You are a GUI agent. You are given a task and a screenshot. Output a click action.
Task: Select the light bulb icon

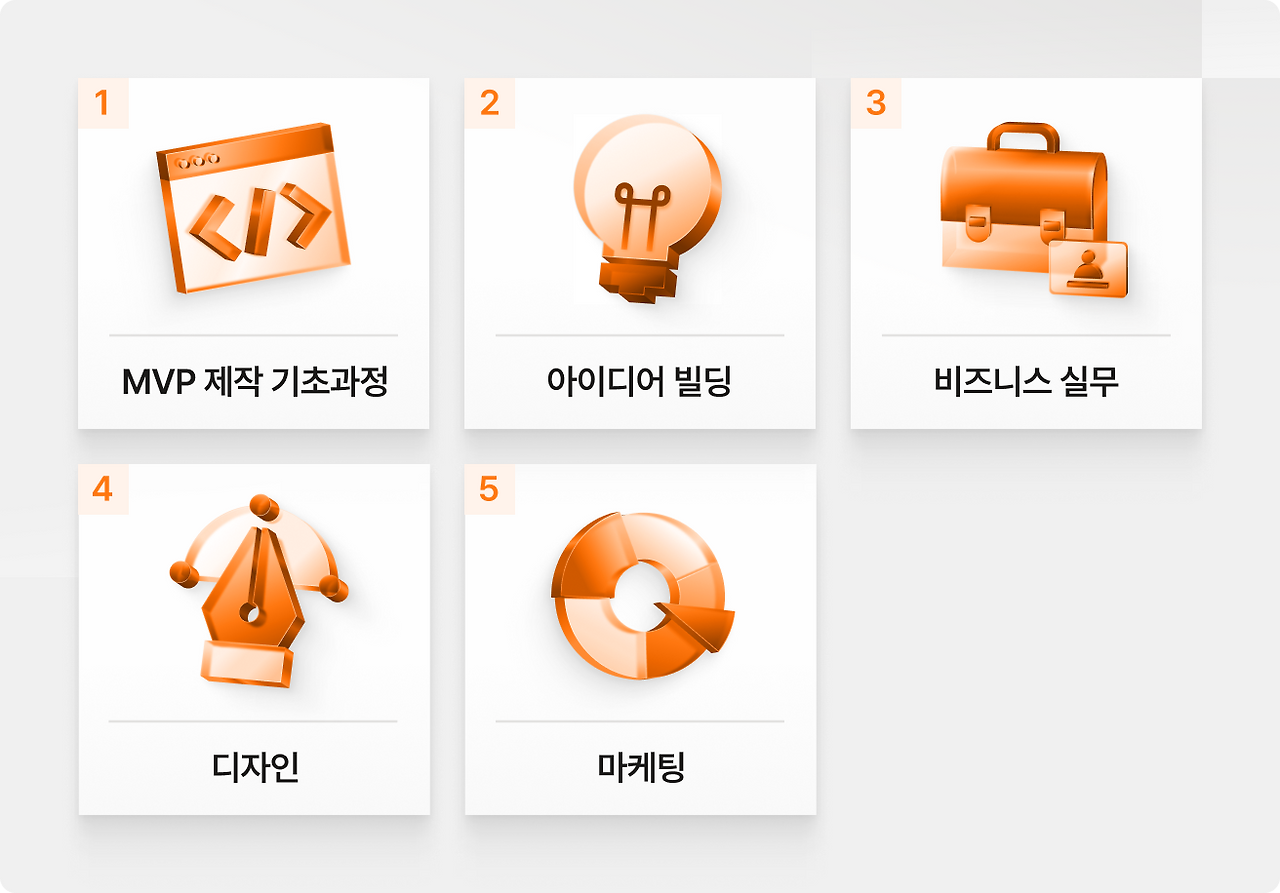pos(647,208)
